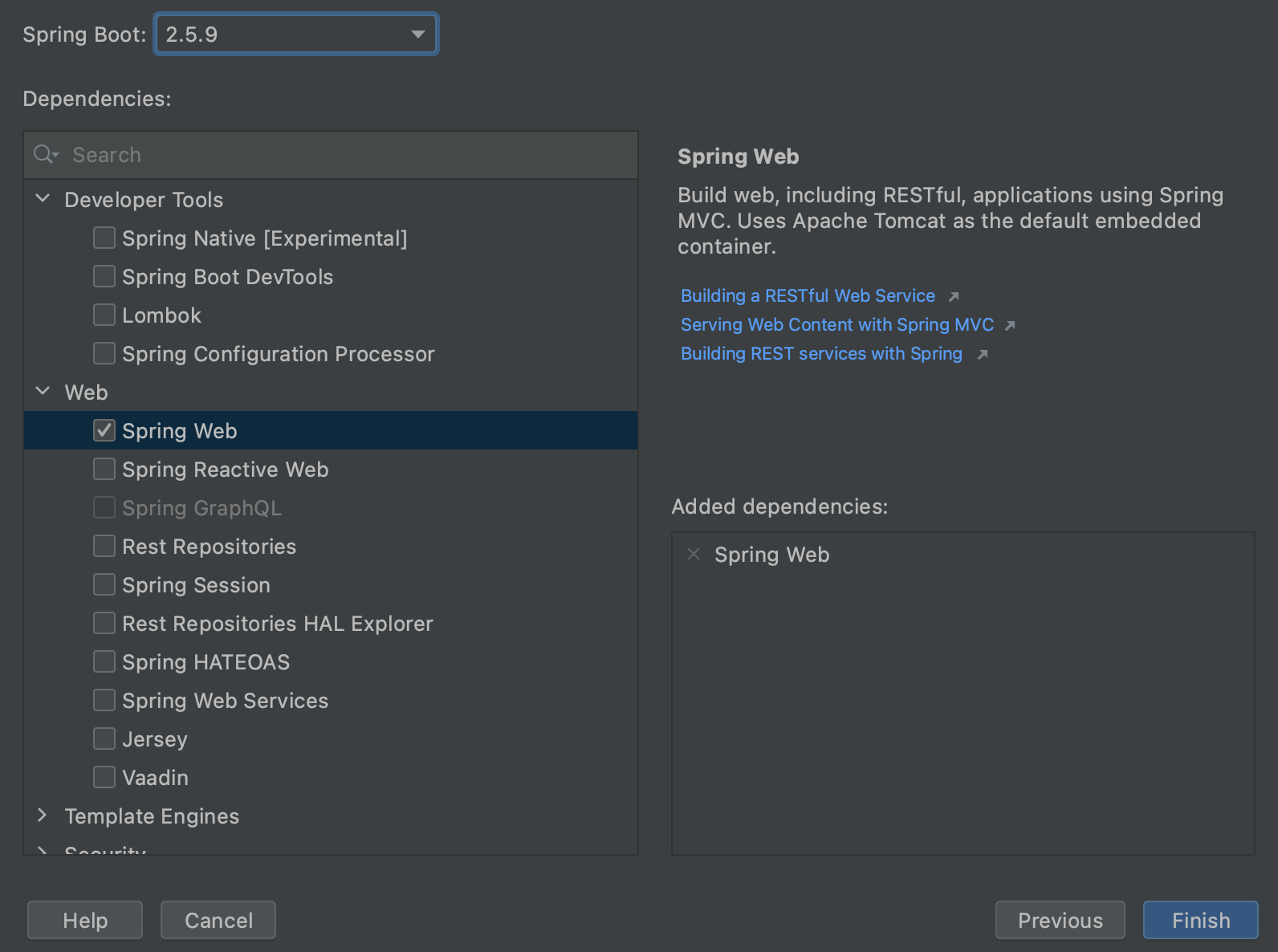Screen dimensions: 1278x952
Task: Focus the dependencies Search field
Action: 331,155
